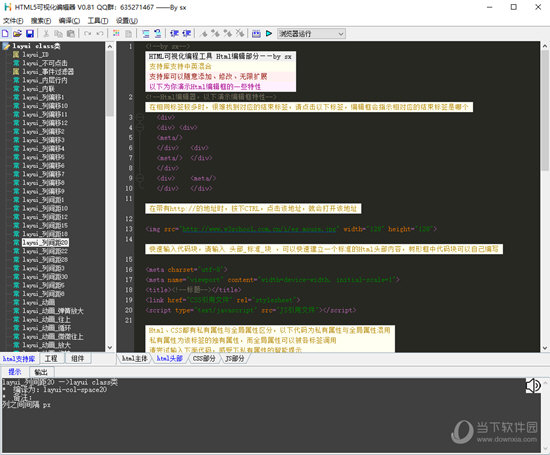The height and width of the screenshot is (455, 550).
Task: Select layui_内层行内 tree item
Action: (x=45, y=80)
